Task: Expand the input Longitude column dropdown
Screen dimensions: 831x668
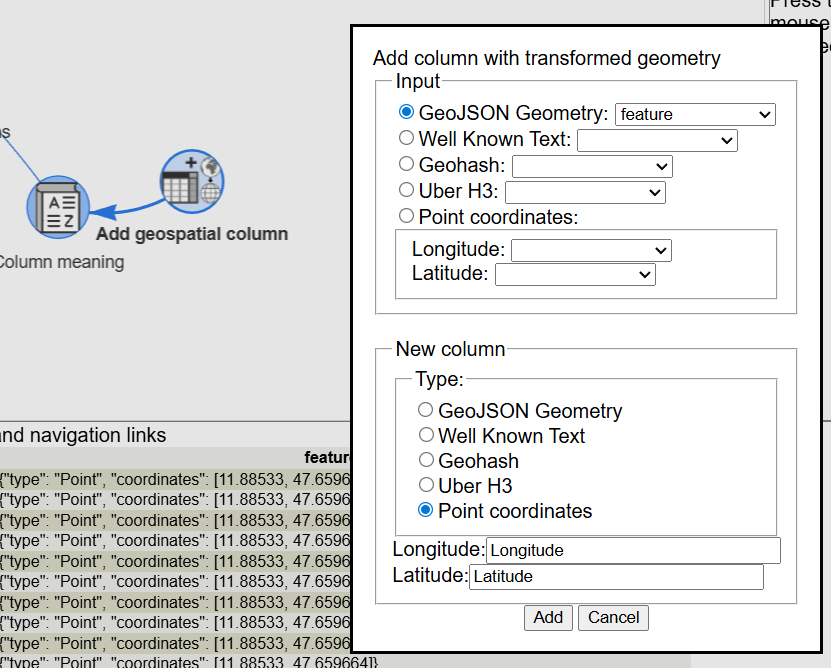Action: click(x=591, y=250)
